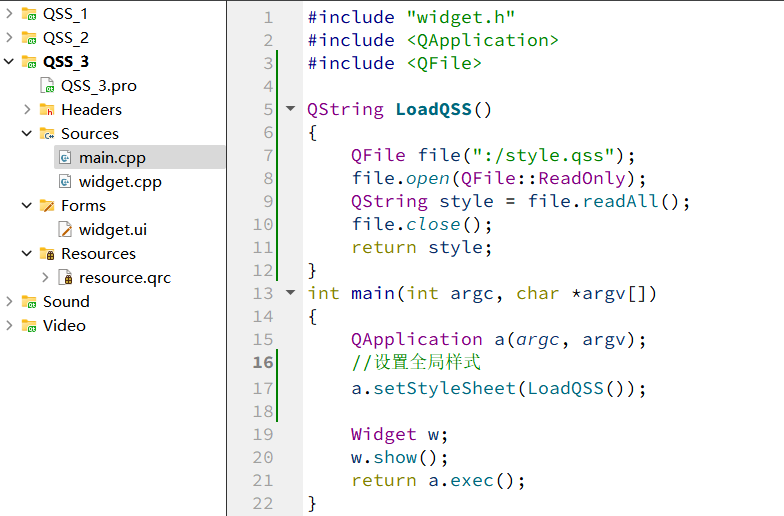The height and width of the screenshot is (516, 784).
Task: Click the "widget.h" include string
Action: [x=460, y=18]
